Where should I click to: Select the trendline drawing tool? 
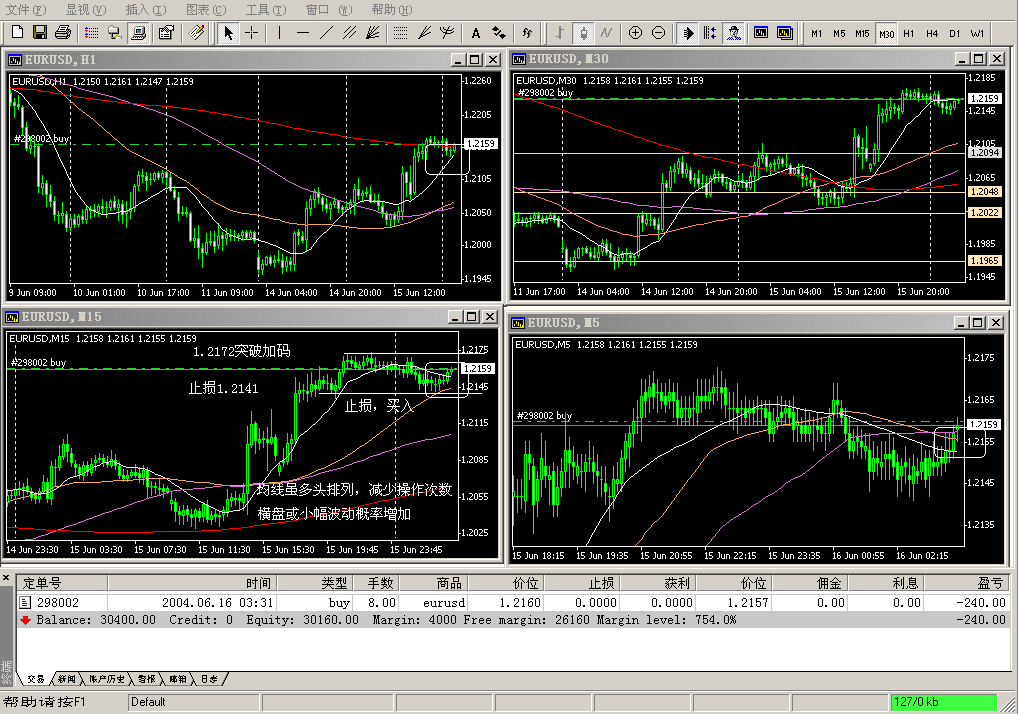(327, 33)
